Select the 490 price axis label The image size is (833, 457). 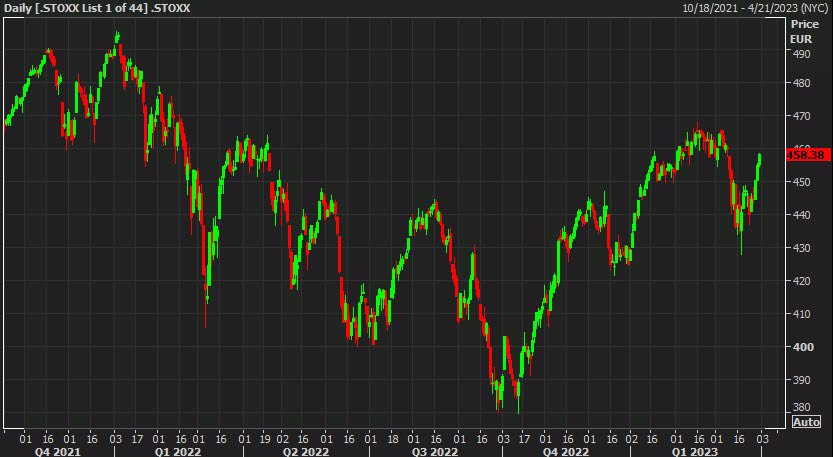pyautogui.click(x=801, y=54)
